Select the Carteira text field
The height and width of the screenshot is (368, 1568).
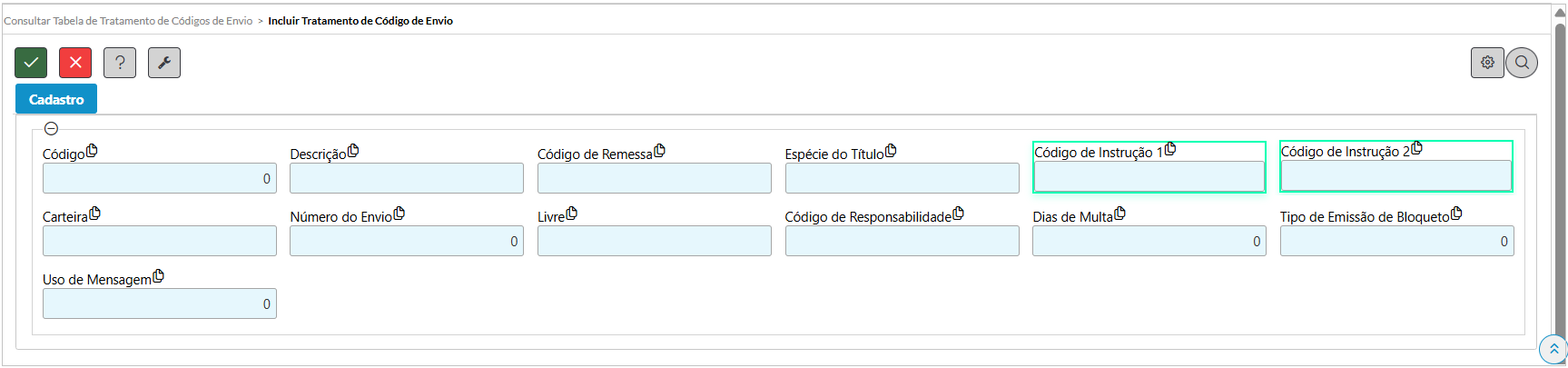point(159,241)
